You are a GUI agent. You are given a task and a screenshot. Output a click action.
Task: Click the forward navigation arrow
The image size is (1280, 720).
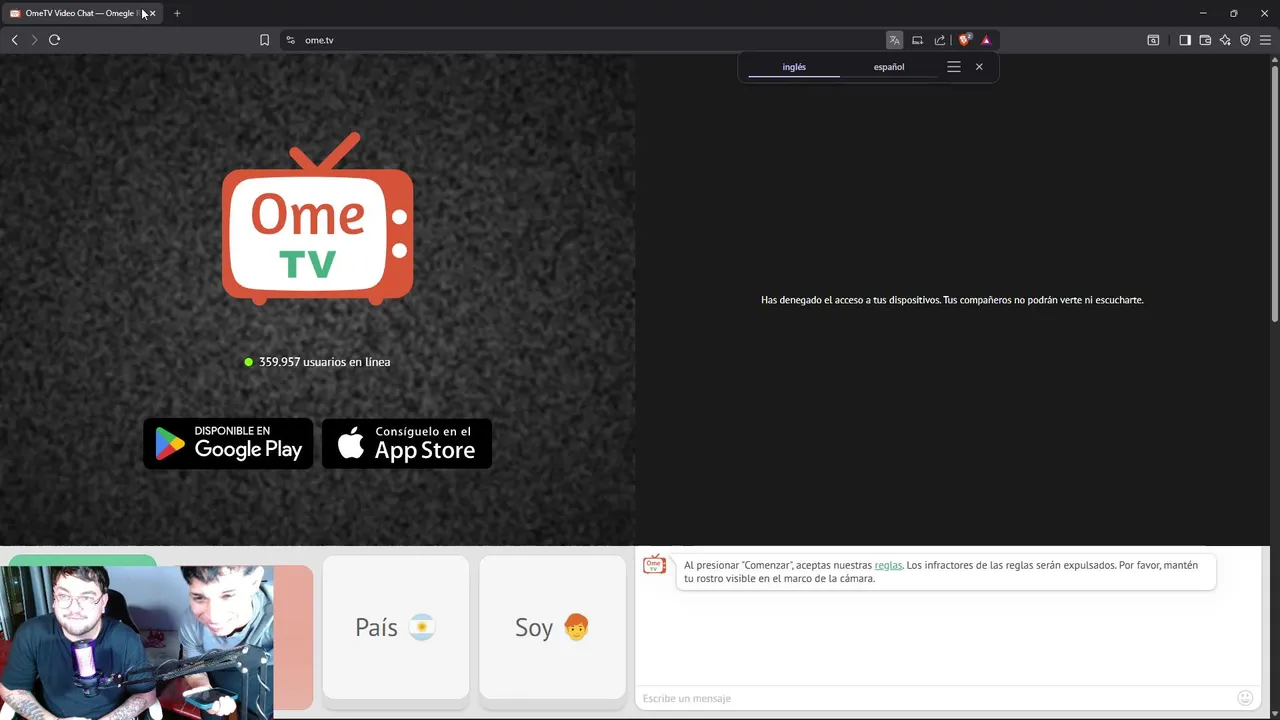[34, 40]
